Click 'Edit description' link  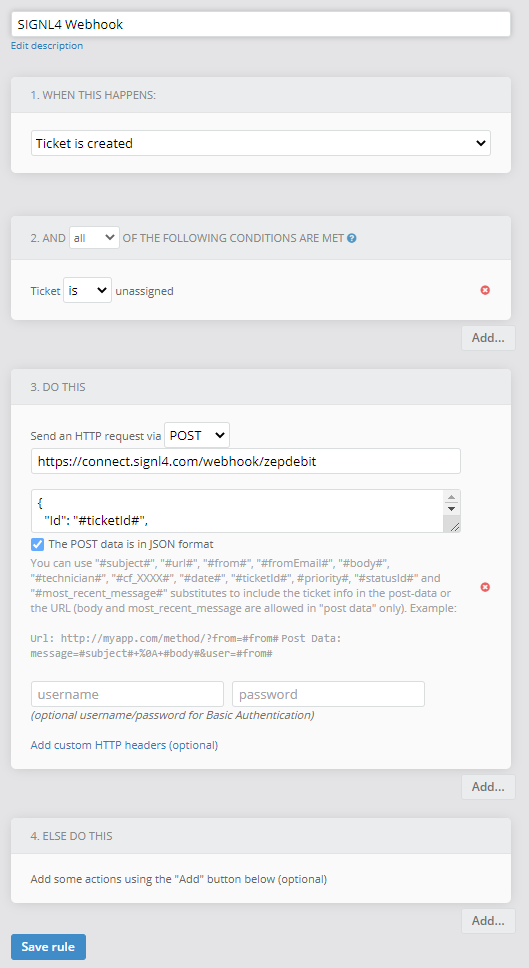(47, 46)
